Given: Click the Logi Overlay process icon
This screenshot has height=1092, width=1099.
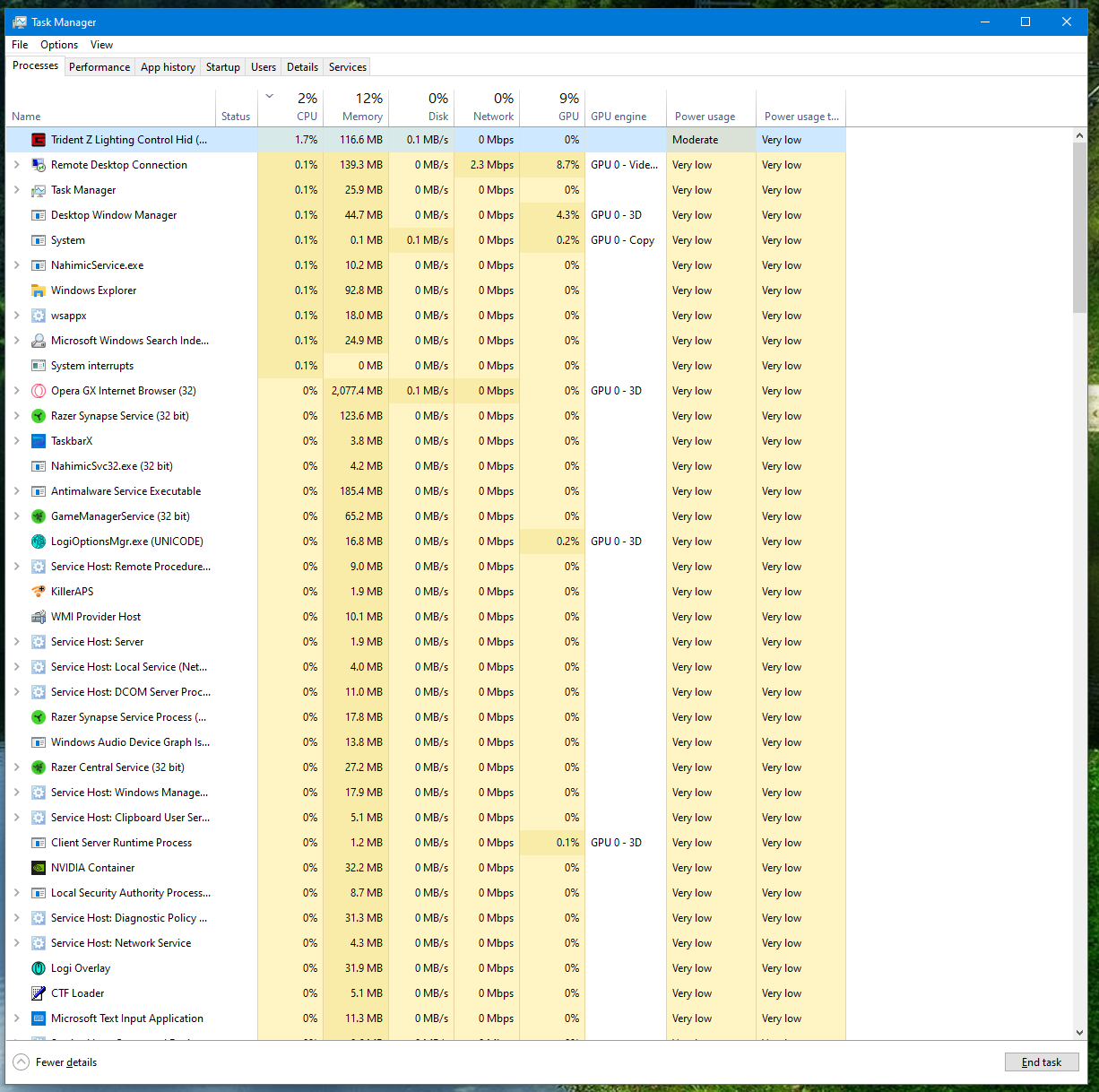Looking at the screenshot, I should click(x=39, y=968).
